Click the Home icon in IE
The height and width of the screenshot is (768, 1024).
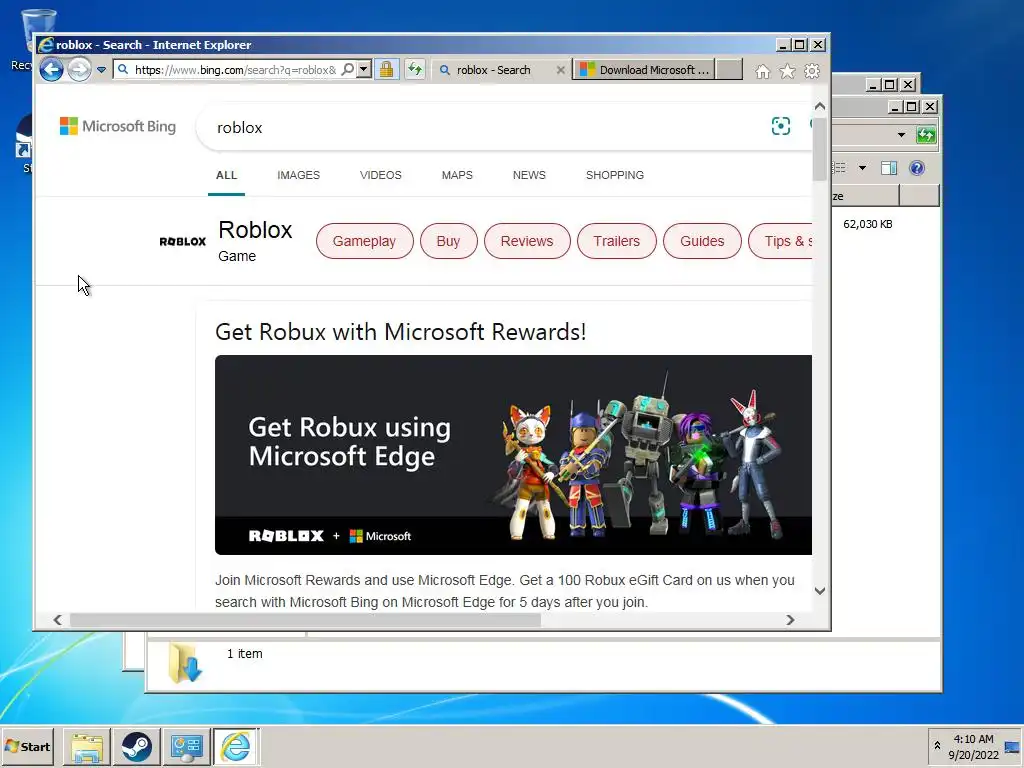point(762,71)
